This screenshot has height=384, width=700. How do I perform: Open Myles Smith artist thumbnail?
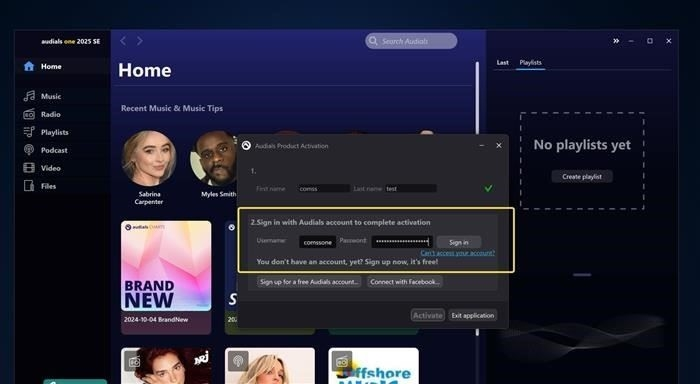point(214,159)
